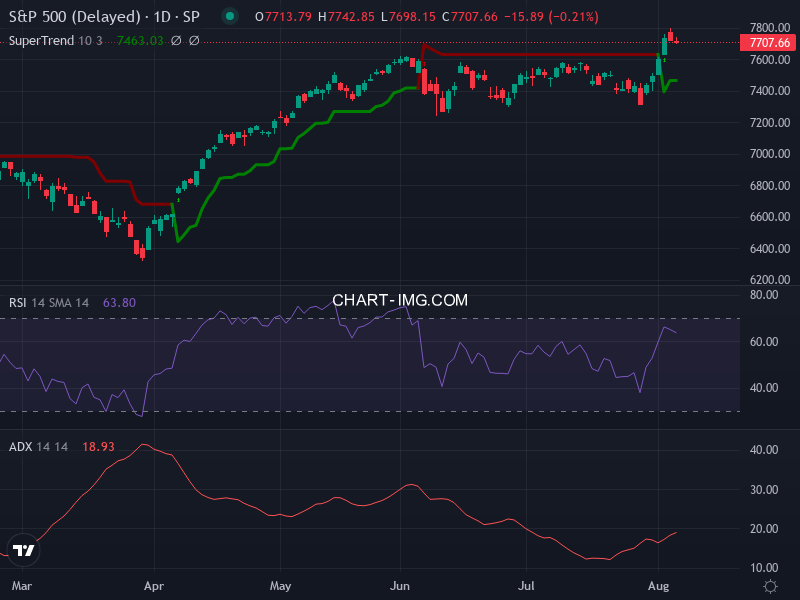The width and height of the screenshot is (800, 600).
Task: Click the Jul time axis label
Action: coord(526,586)
